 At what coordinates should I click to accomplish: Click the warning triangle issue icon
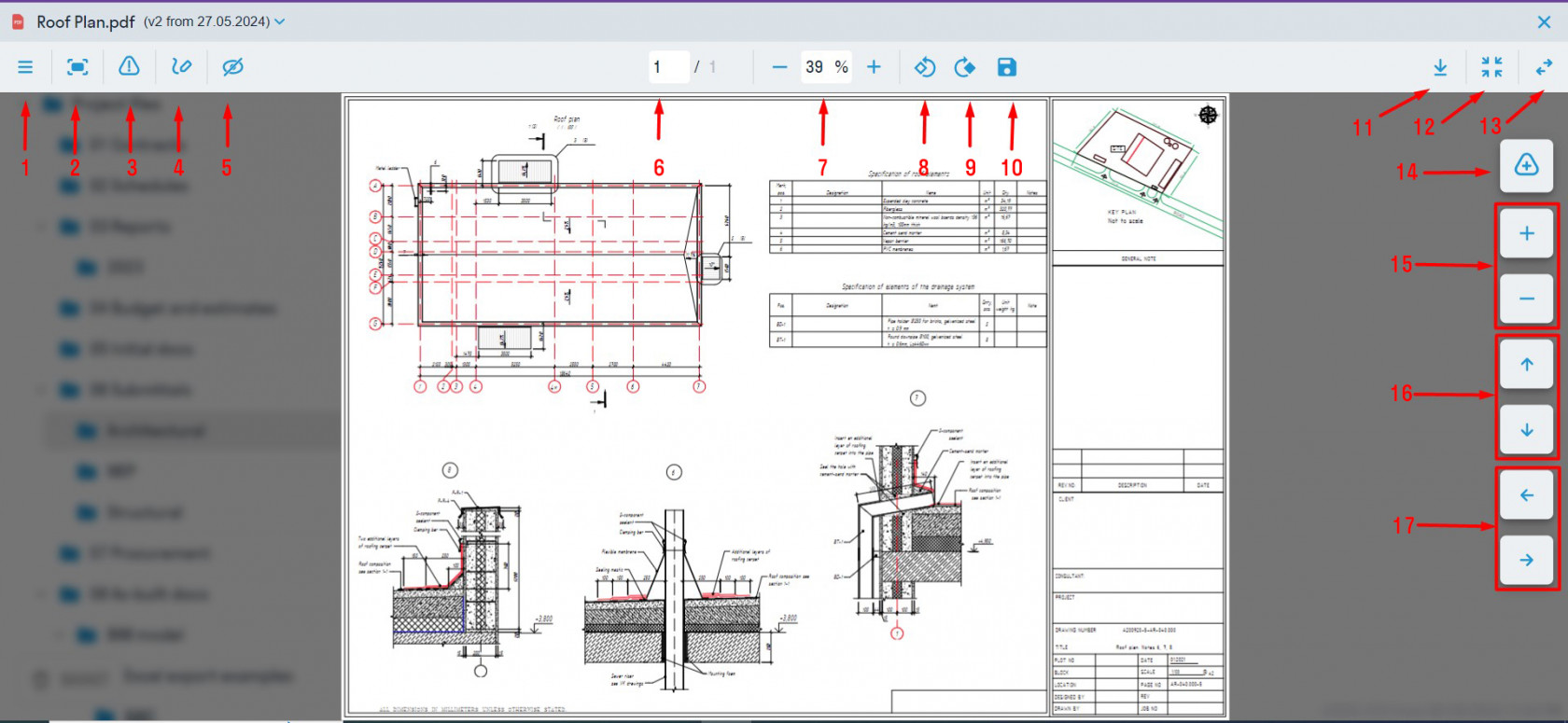click(x=129, y=66)
